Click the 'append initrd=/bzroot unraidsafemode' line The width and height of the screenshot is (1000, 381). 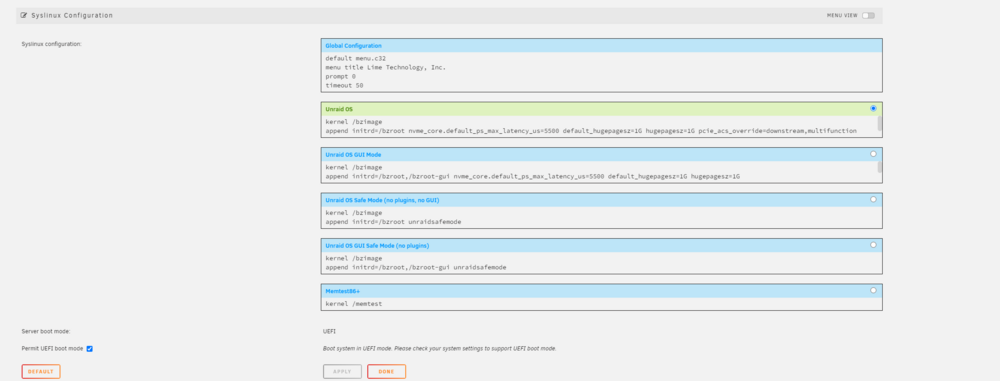tap(393, 221)
